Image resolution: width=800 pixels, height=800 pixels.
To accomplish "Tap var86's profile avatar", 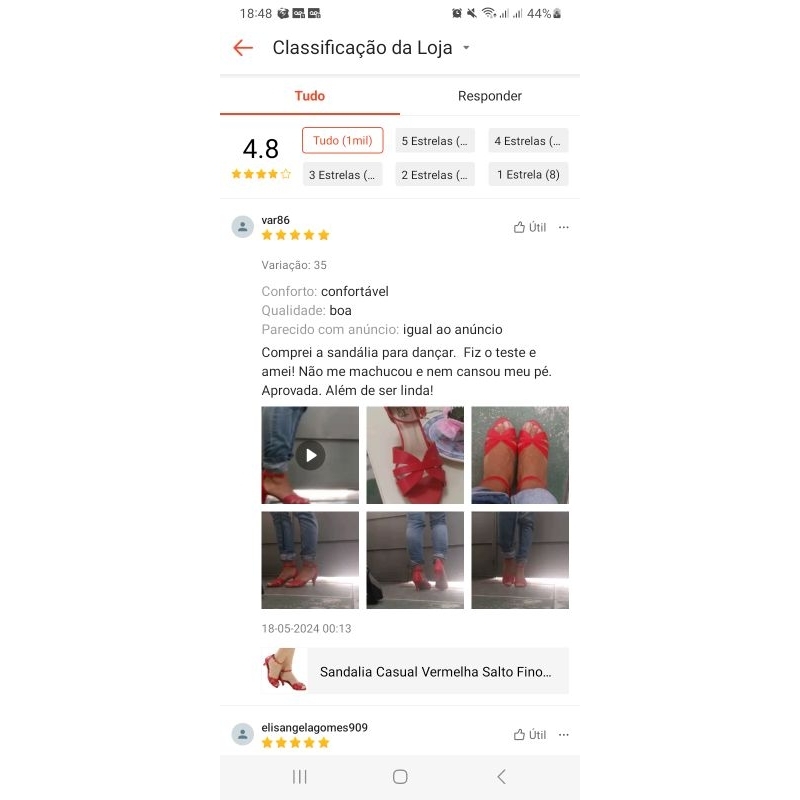I will tap(243, 227).
